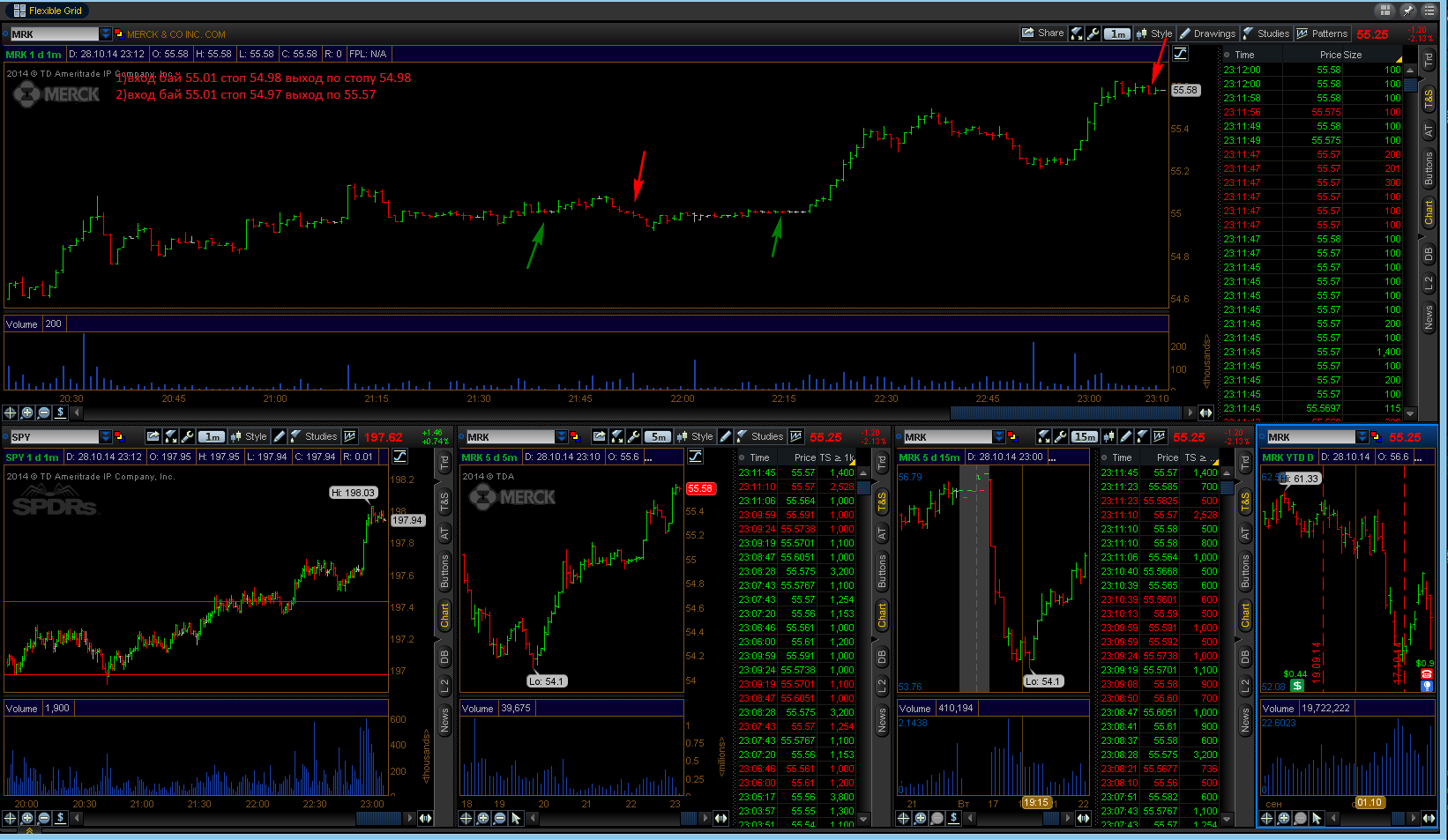This screenshot has width=1448, height=840.
Task: Click the color link icon beside main MRK symbol
Action: [x=119, y=34]
